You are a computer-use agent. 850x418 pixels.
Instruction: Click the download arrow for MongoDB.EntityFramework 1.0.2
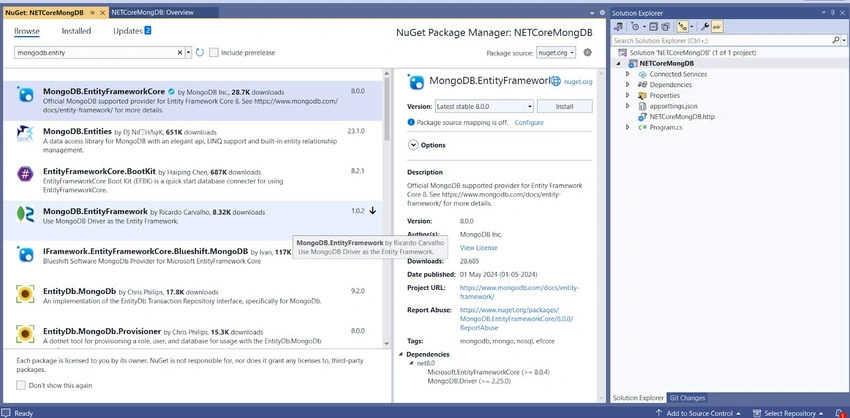372,210
